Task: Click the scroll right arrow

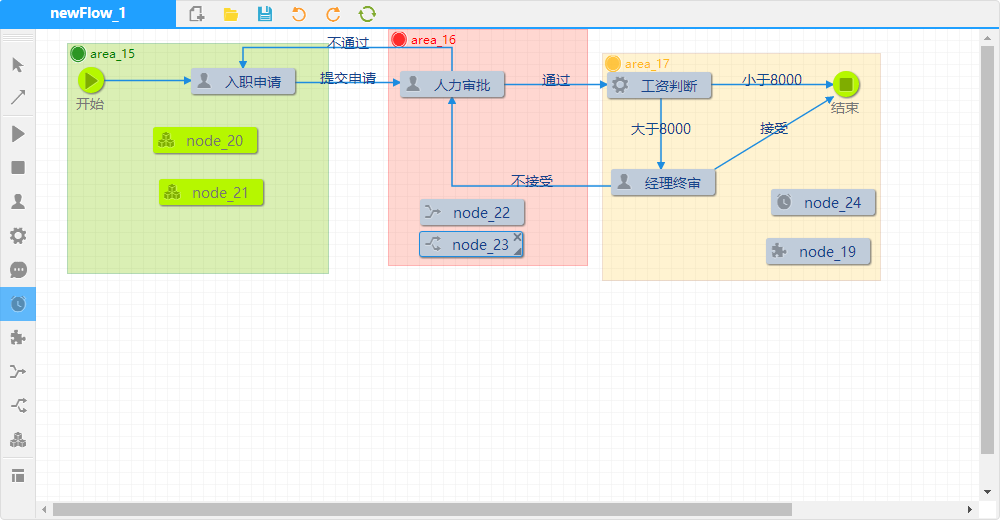Action: tap(969, 509)
